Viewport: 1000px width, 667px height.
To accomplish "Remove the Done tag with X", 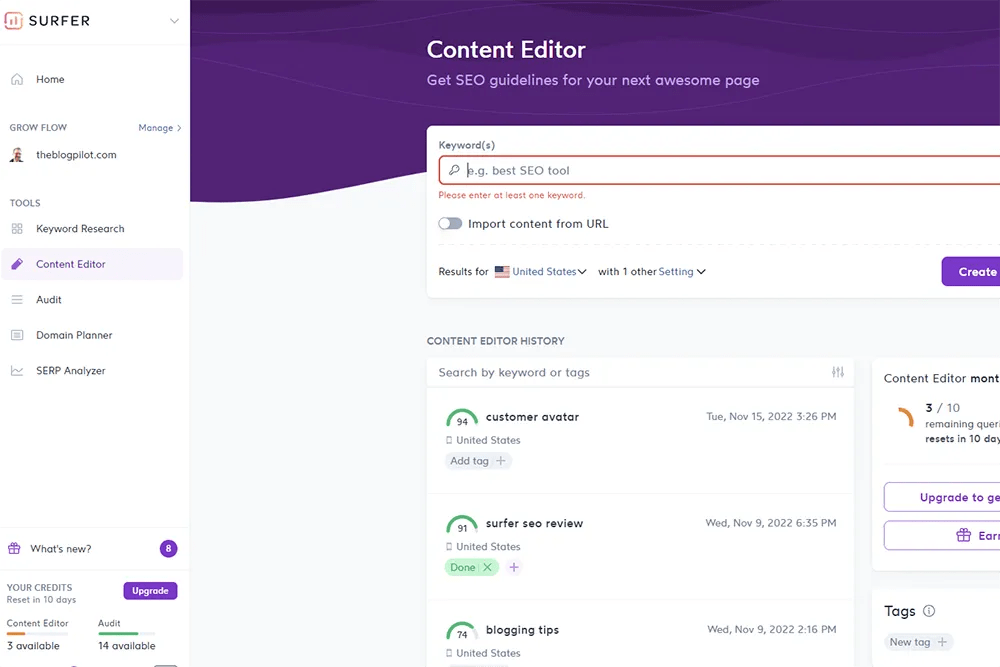I will tap(487, 567).
